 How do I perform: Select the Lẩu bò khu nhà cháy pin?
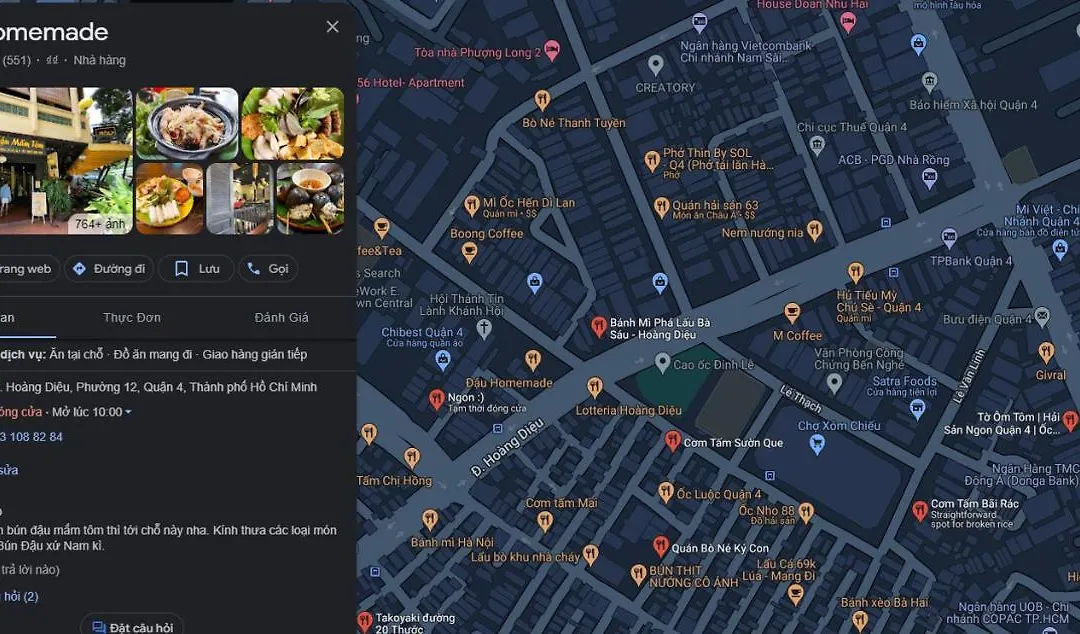pyautogui.click(x=590, y=554)
